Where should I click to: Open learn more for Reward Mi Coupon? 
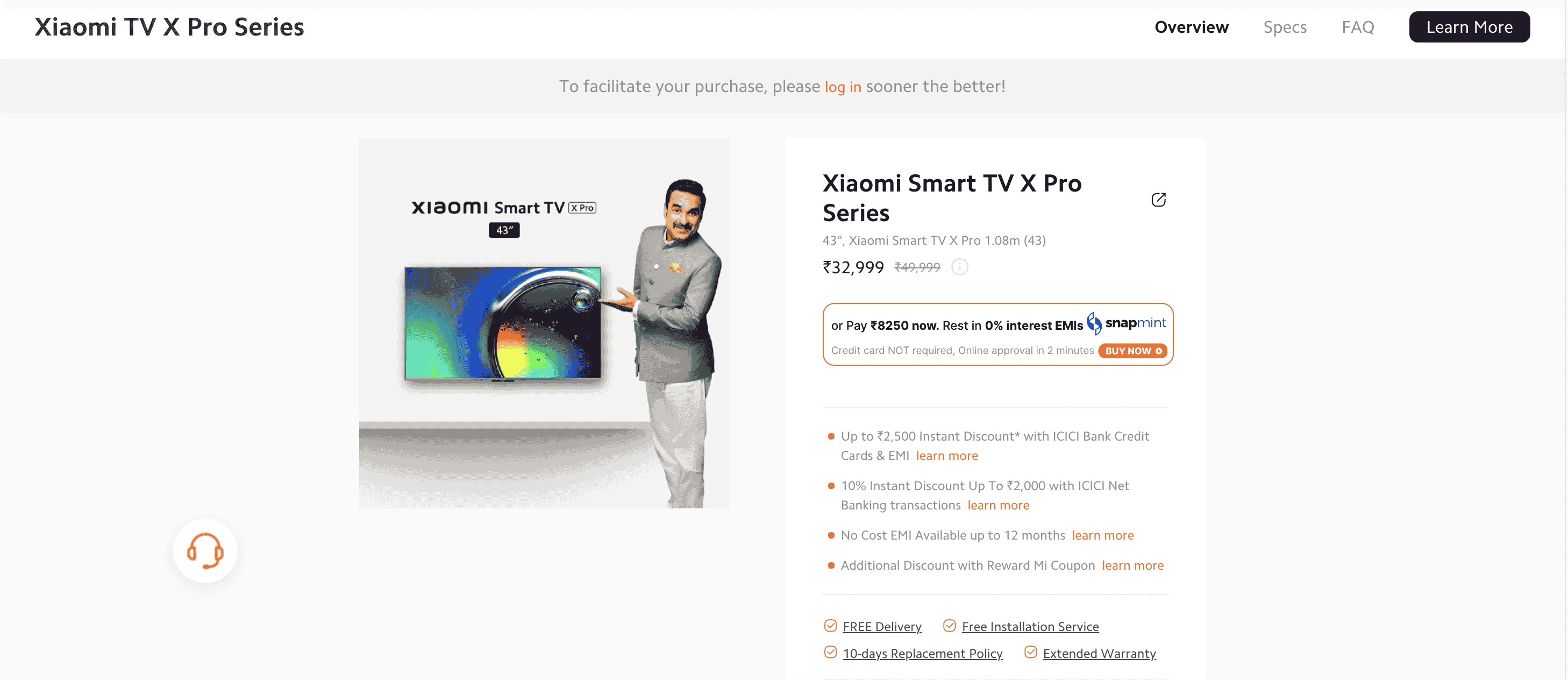click(1132, 565)
